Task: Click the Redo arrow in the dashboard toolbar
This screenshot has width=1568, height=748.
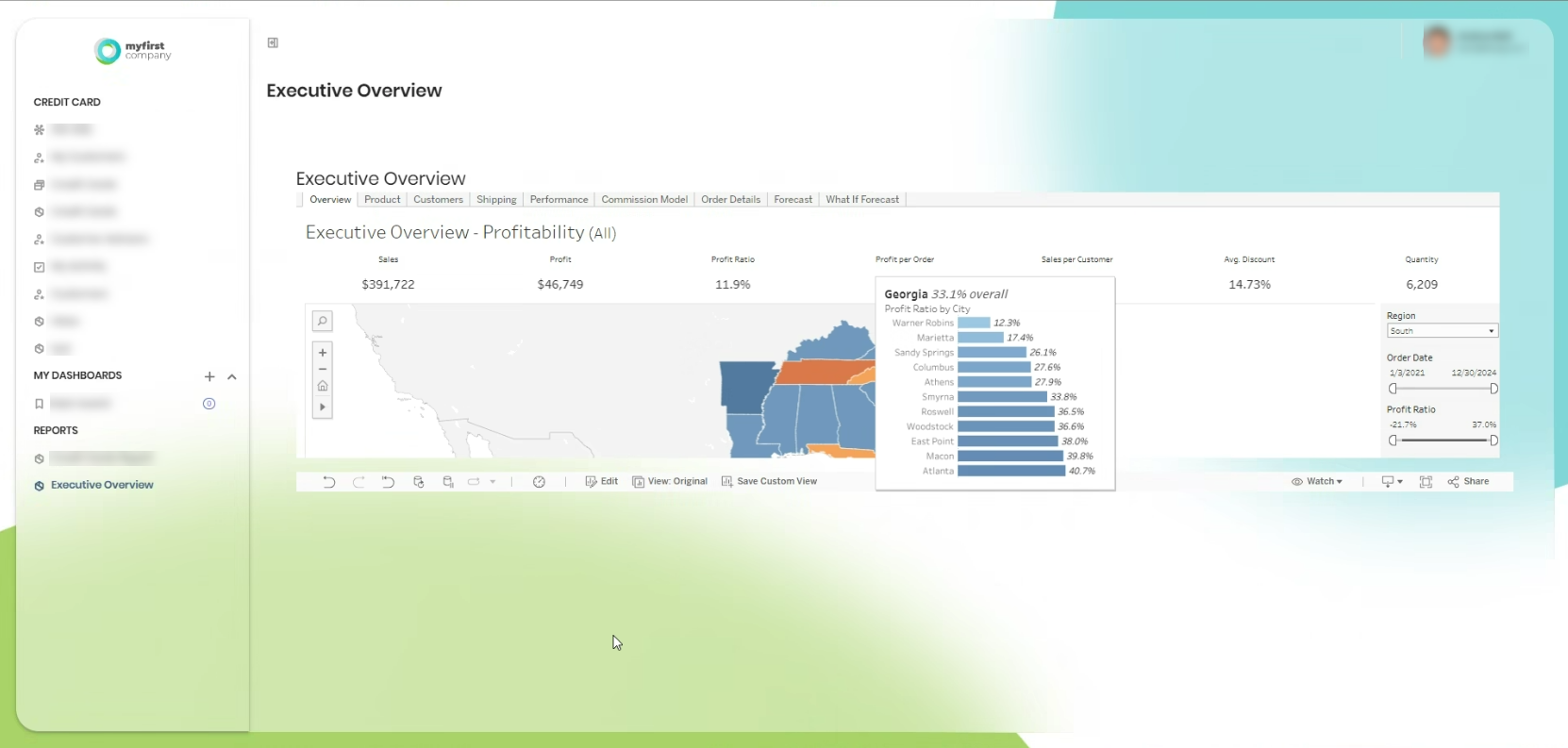Action: 359,482
